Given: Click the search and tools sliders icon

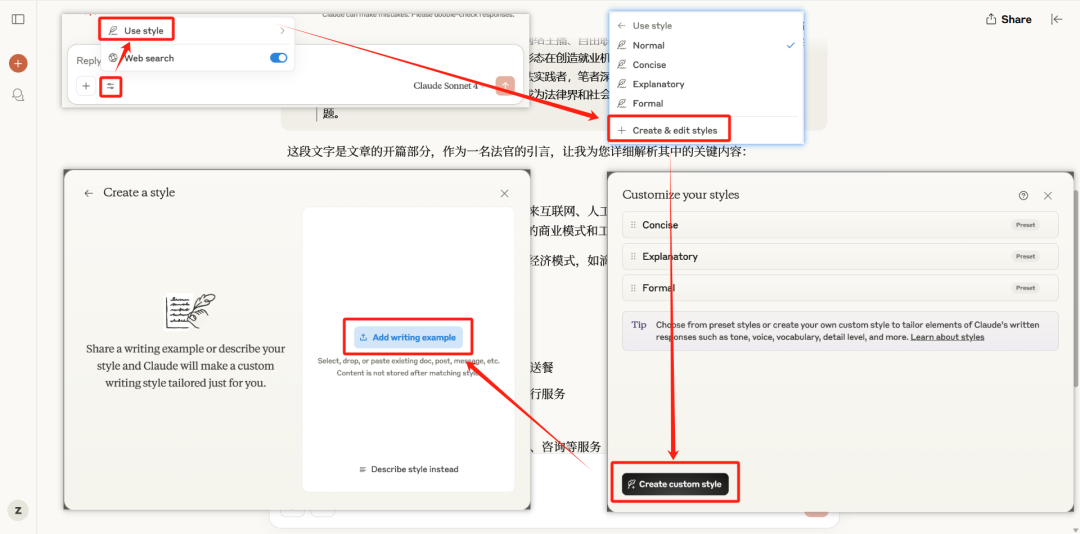Looking at the screenshot, I should click(x=111, y=87).
